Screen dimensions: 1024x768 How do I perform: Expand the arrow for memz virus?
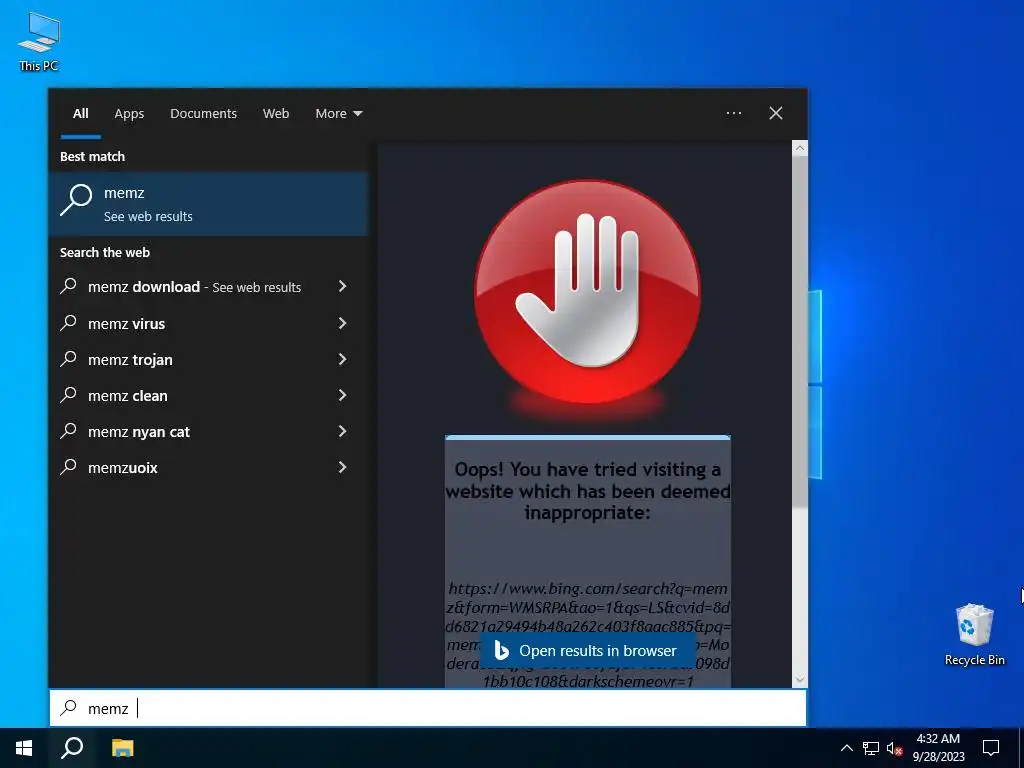click(x=342, y=323)
